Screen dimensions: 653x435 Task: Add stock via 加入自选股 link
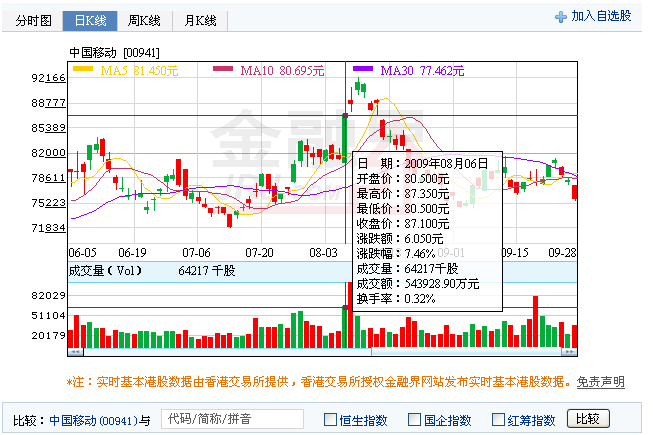pos(601,16)
